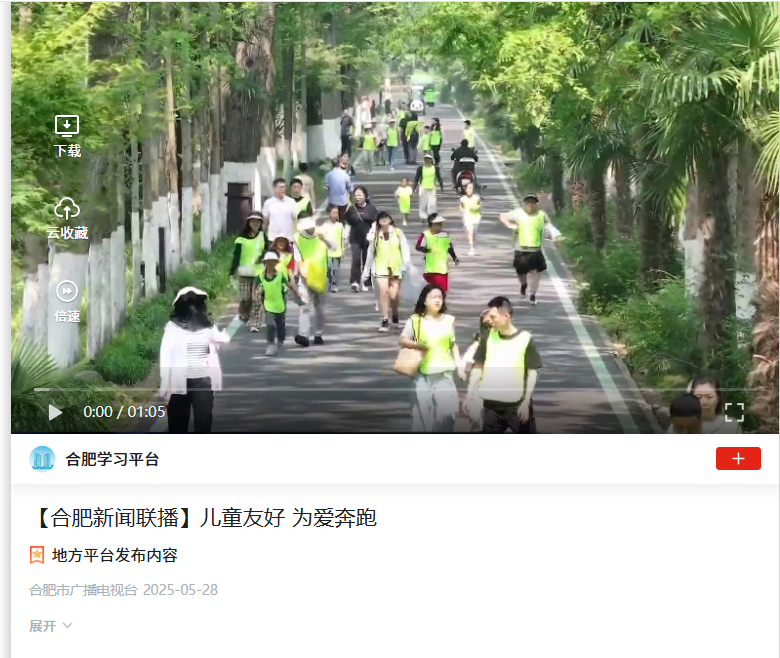Click the chevron next to 展开
This screenshot has width=780, height=658.
pos(67,626)
